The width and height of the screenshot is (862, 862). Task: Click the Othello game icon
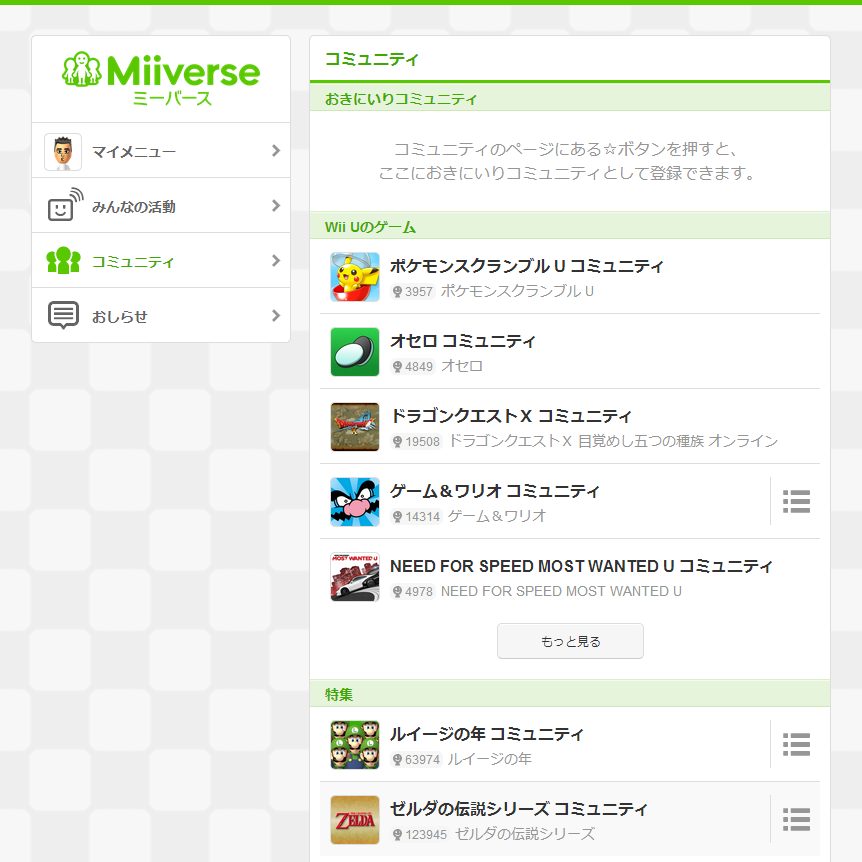click(x=355, y=352)
